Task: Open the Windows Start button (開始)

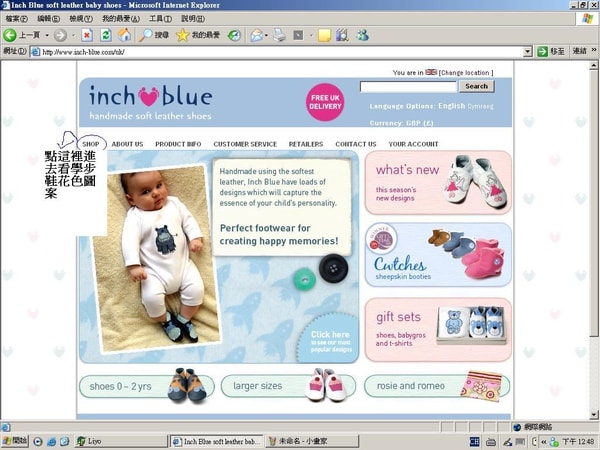Action: coord(15,441)
